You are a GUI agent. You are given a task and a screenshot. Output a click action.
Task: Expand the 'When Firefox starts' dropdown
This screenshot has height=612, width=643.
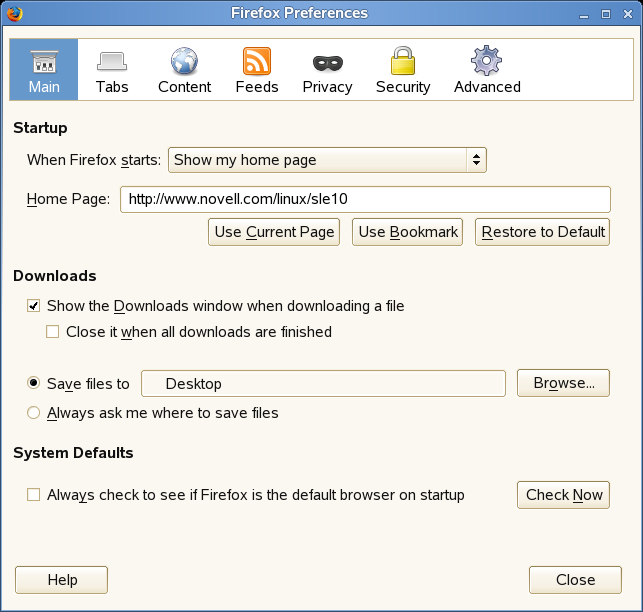[x=327, y=160]
